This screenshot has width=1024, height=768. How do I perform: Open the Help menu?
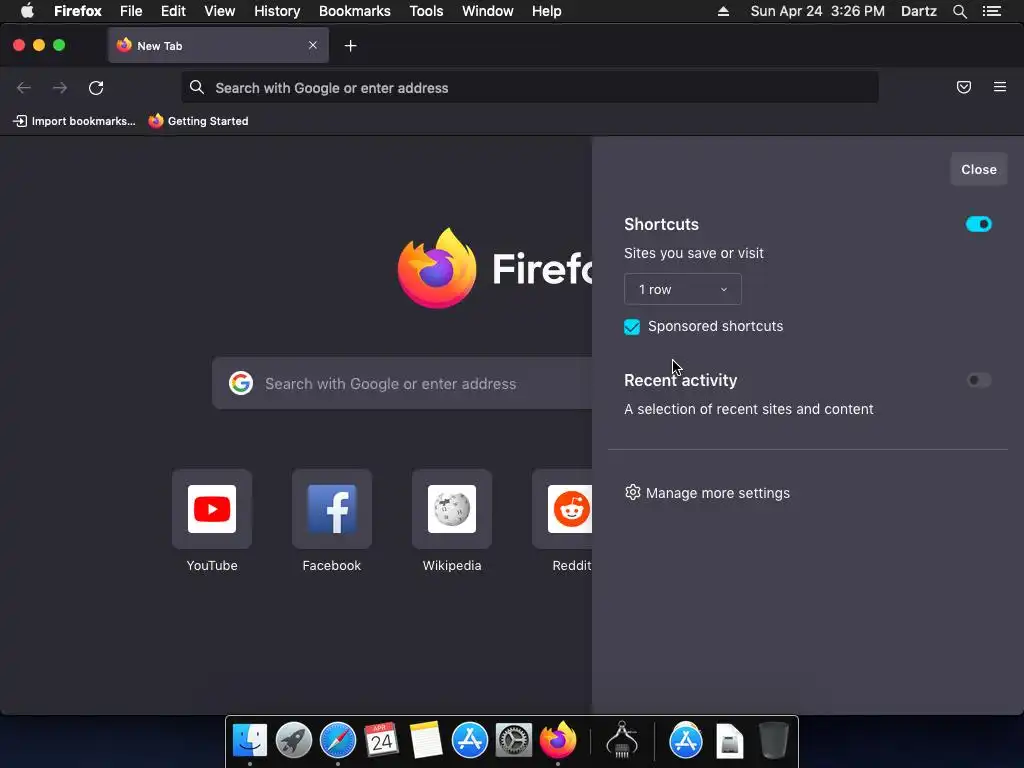(547, 11)
